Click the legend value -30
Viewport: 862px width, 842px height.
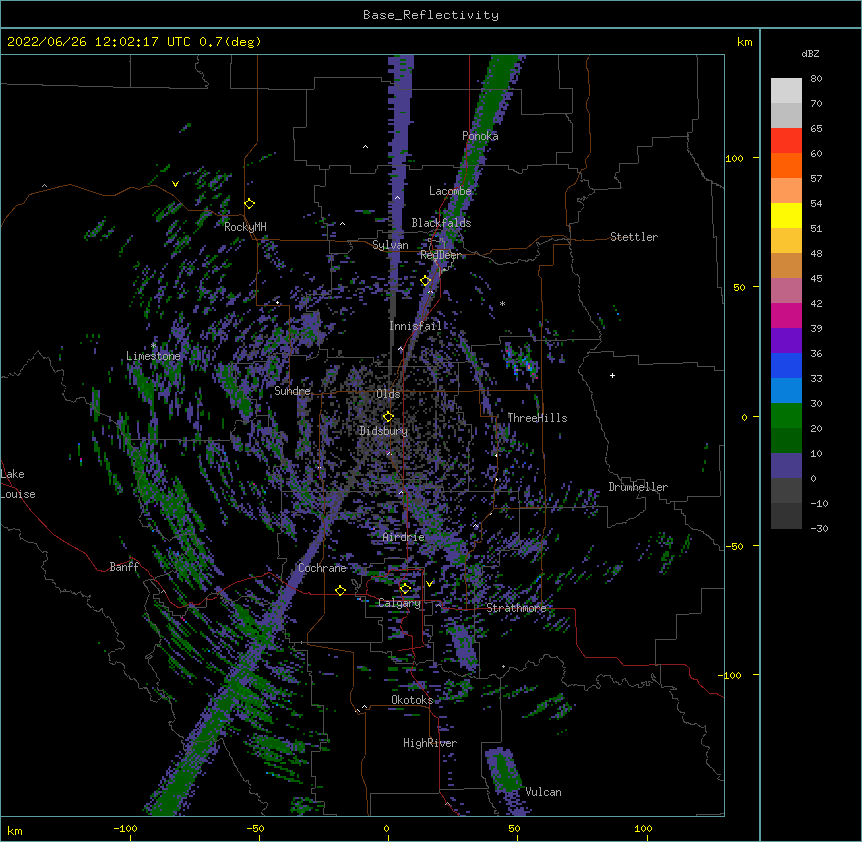[819, 528]
